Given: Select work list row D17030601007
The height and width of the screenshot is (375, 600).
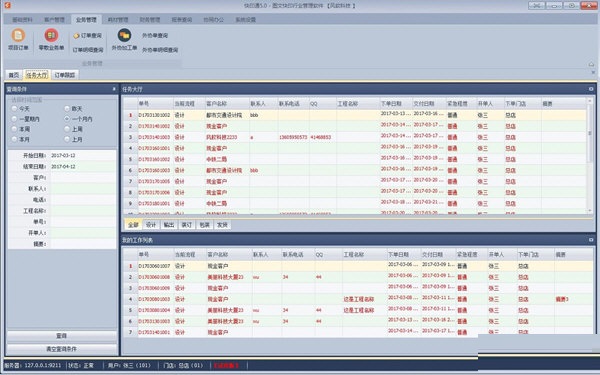Looking at the screenshot, I should tap(358, 266).
